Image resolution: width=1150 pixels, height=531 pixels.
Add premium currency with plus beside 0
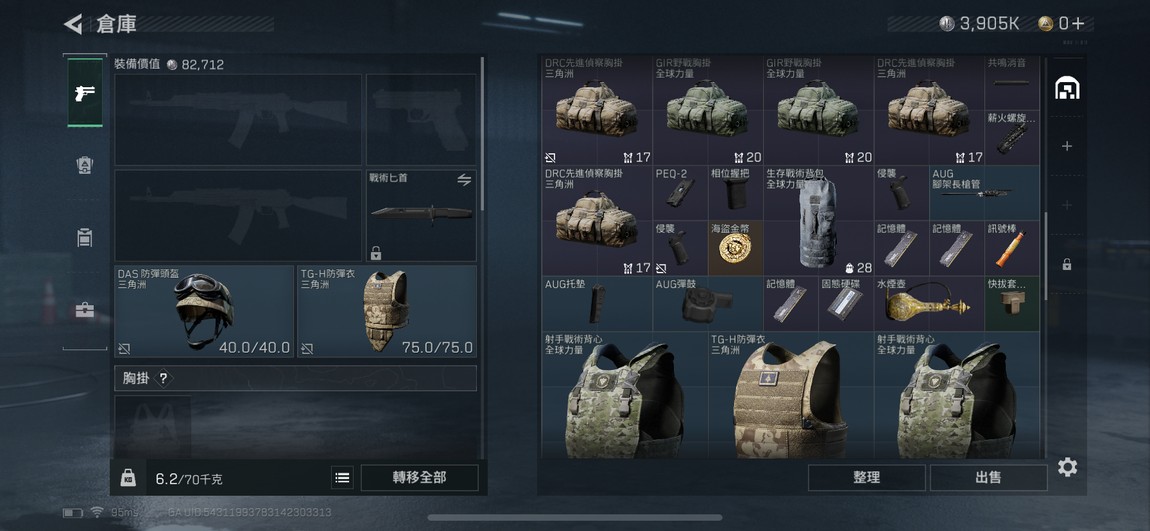(x=1076, y=23)
